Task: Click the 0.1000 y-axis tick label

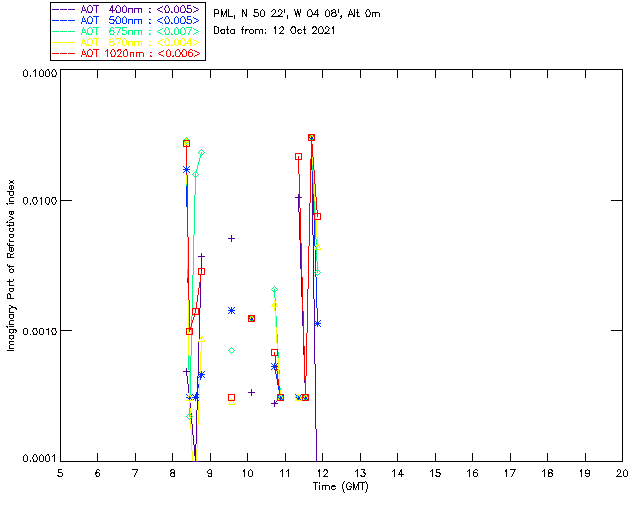Action: coord(40,73)
